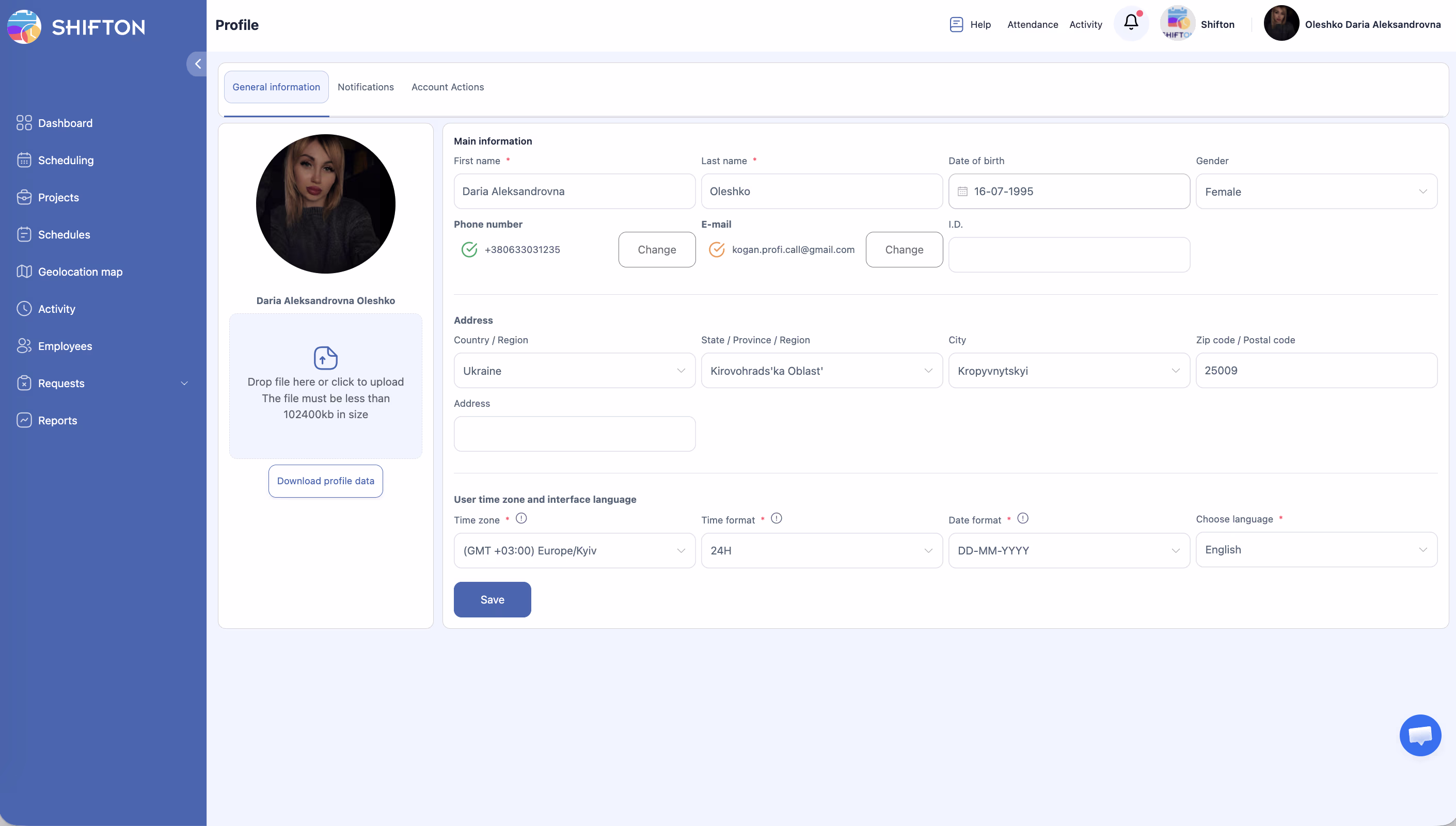Collapse the sidebar with arrow button

point(197,63)
